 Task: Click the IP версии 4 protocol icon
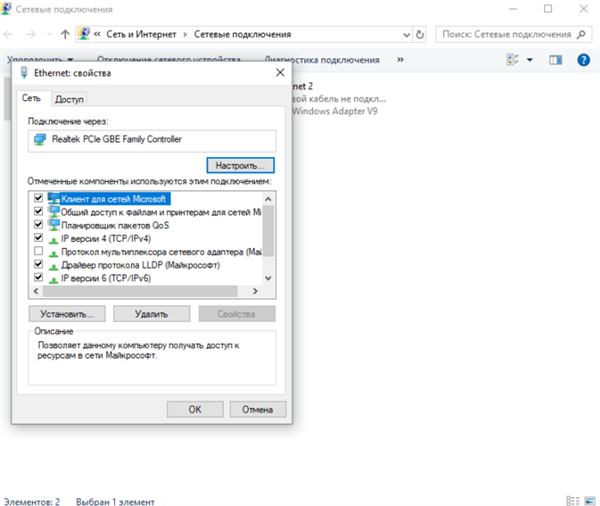click(53, 240)
